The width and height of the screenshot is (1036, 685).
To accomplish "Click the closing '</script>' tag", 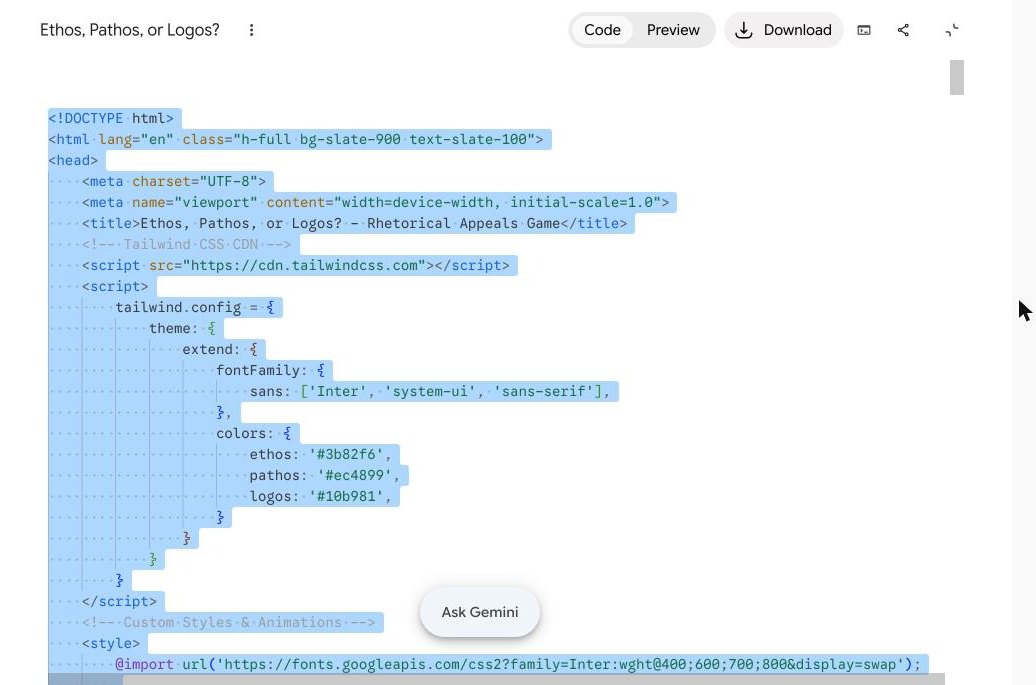I will click(120, 602).
